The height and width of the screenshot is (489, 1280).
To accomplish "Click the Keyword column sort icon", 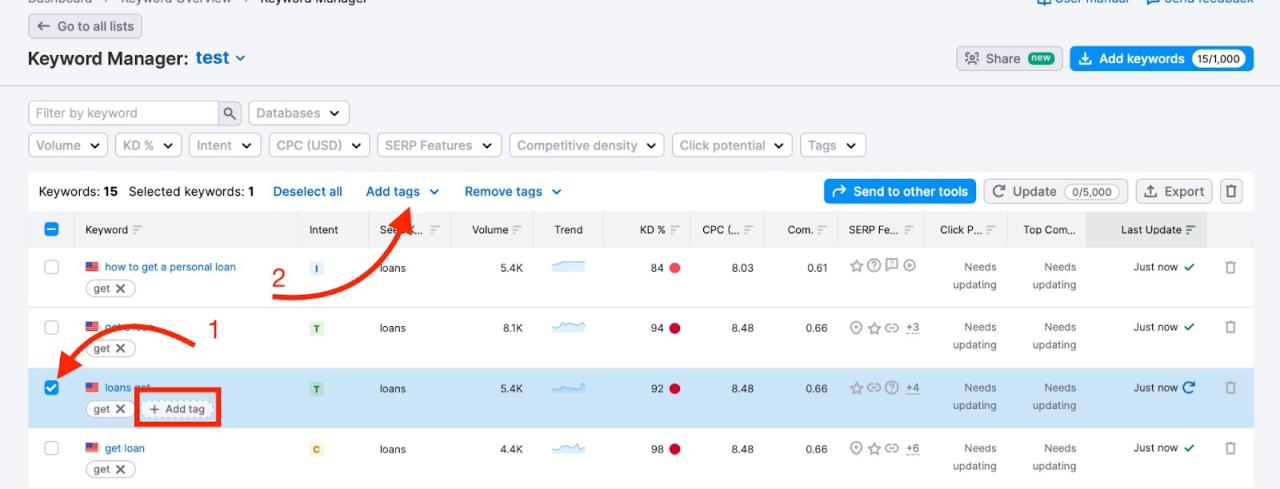I will coord(138,230).
